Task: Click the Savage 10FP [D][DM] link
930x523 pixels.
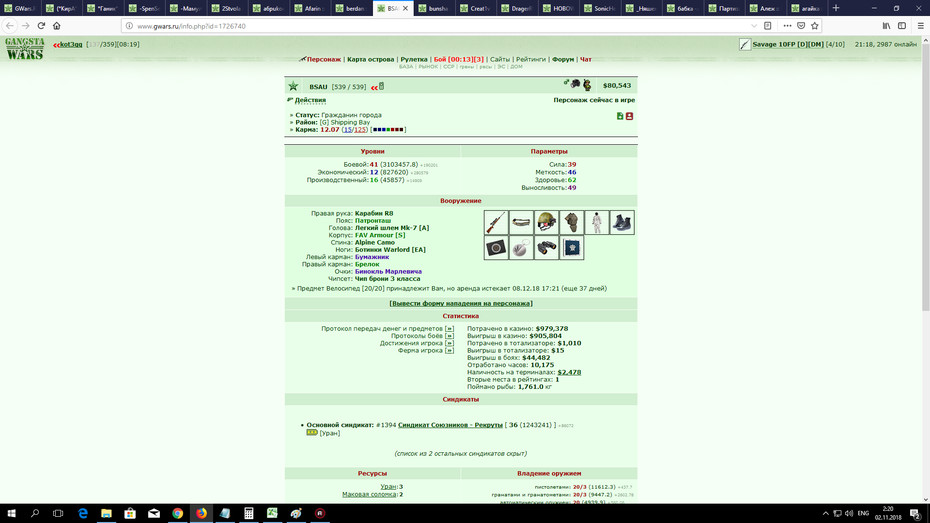Action: (x=788, y=44)
